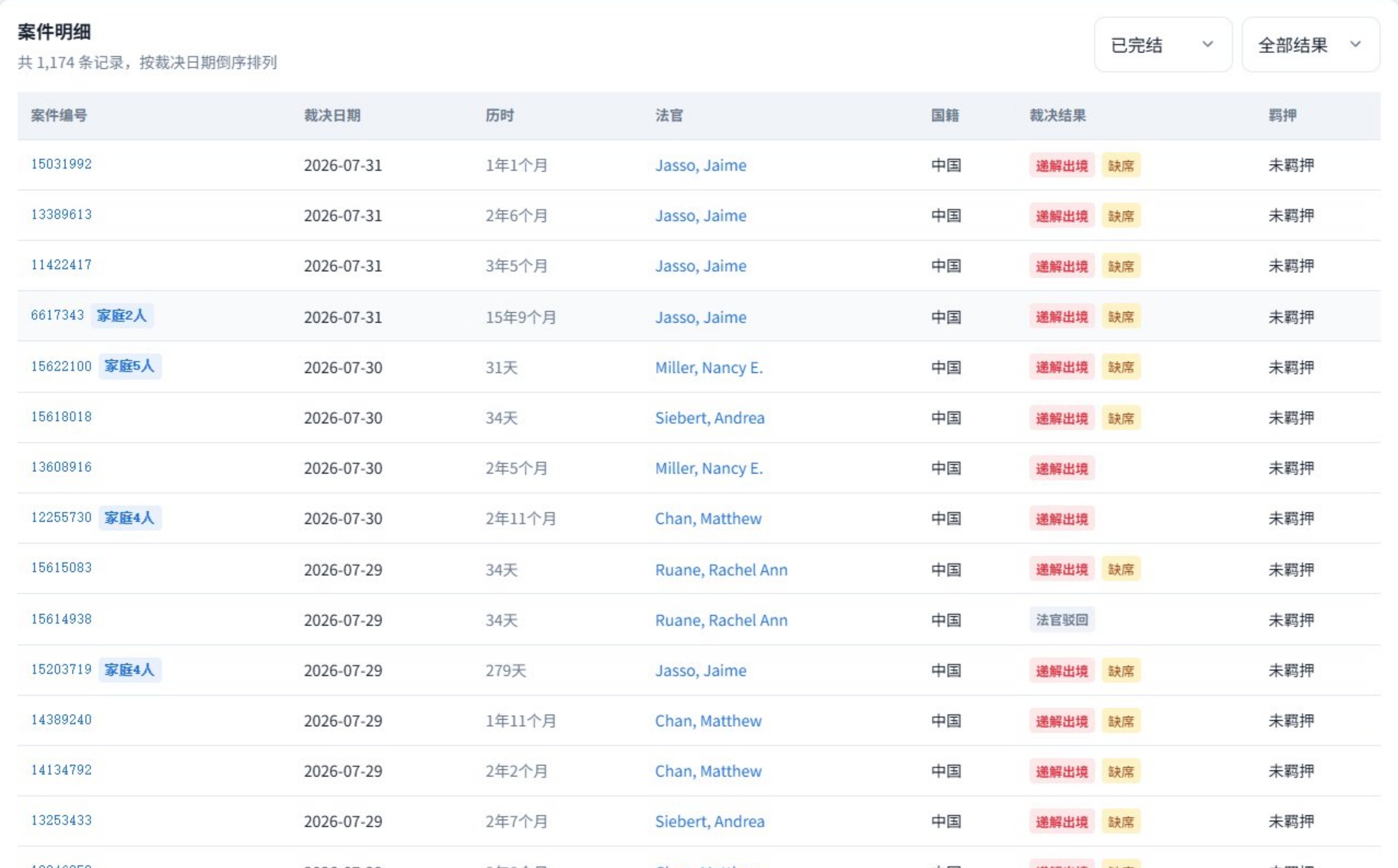Open case number 14389240
This screenshot has width=1398, height=868.
pos(62,720)
